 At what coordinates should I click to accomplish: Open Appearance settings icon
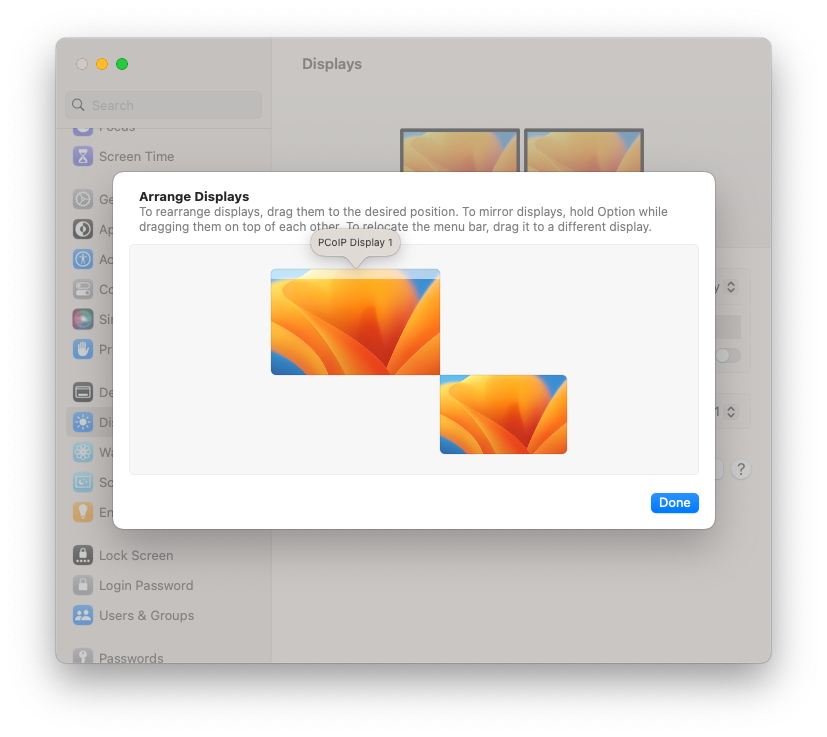(x=83, y=229)
